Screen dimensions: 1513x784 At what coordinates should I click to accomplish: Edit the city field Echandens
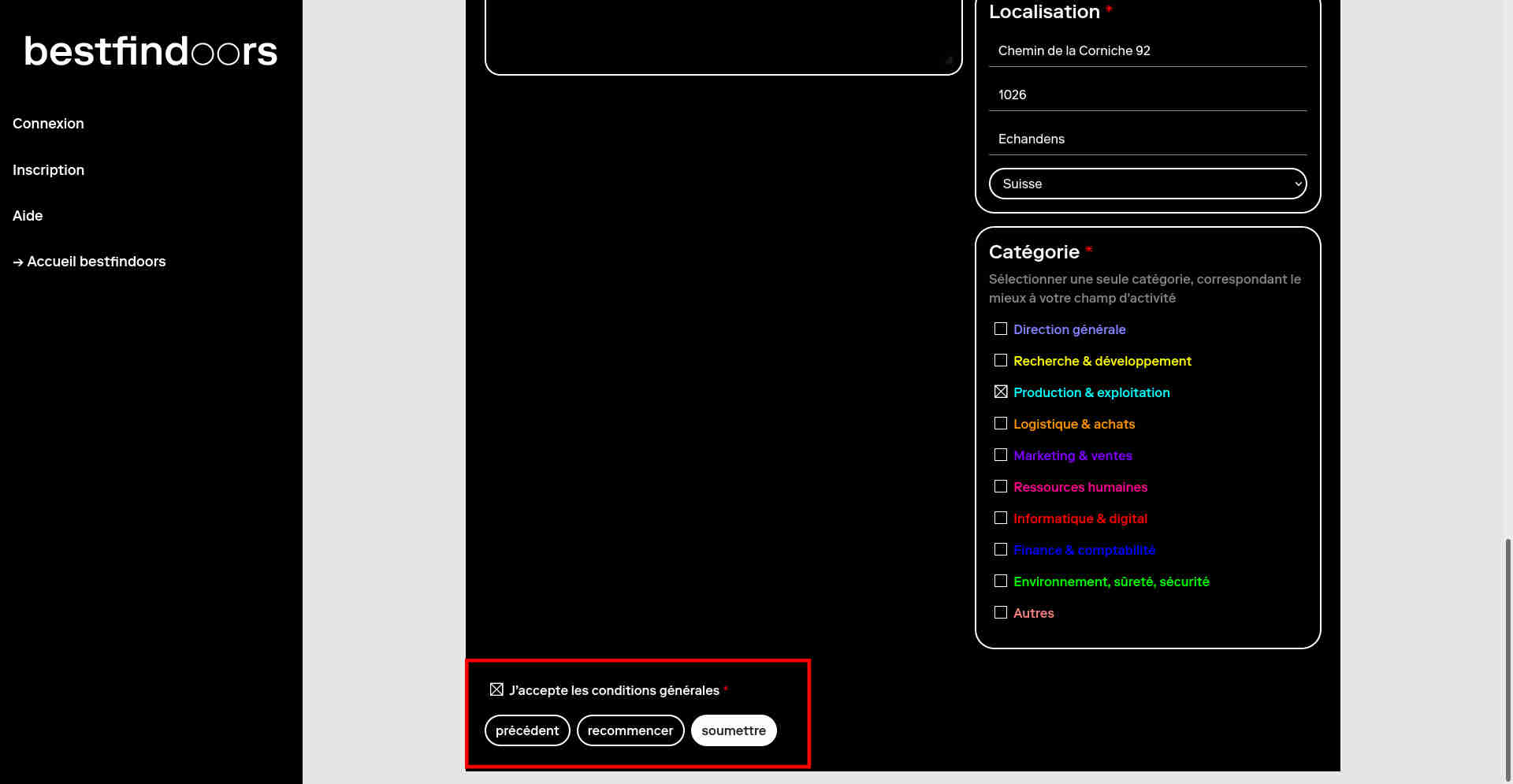[1147, 139]
